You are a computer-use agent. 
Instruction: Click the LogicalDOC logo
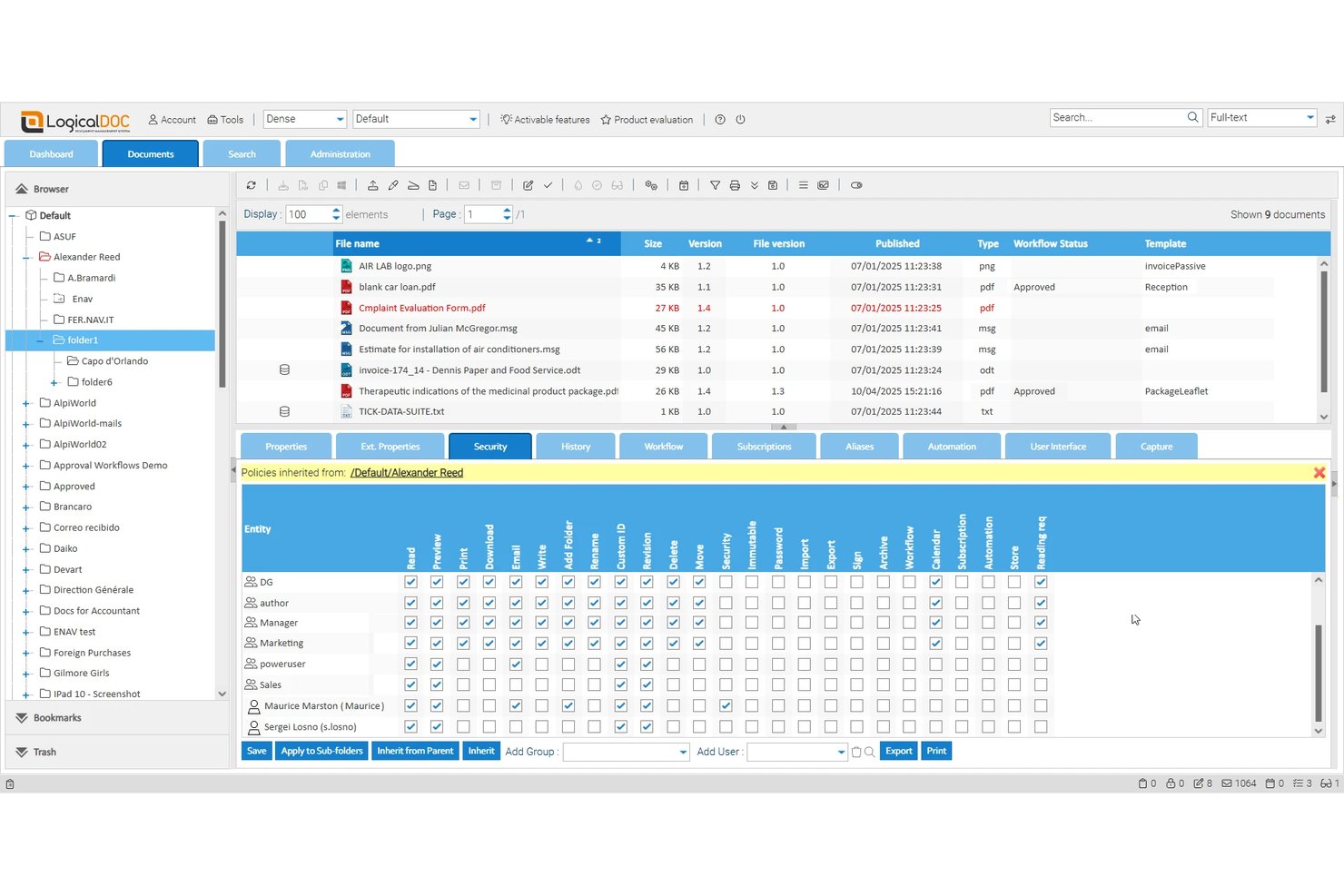tap(75, 121)
